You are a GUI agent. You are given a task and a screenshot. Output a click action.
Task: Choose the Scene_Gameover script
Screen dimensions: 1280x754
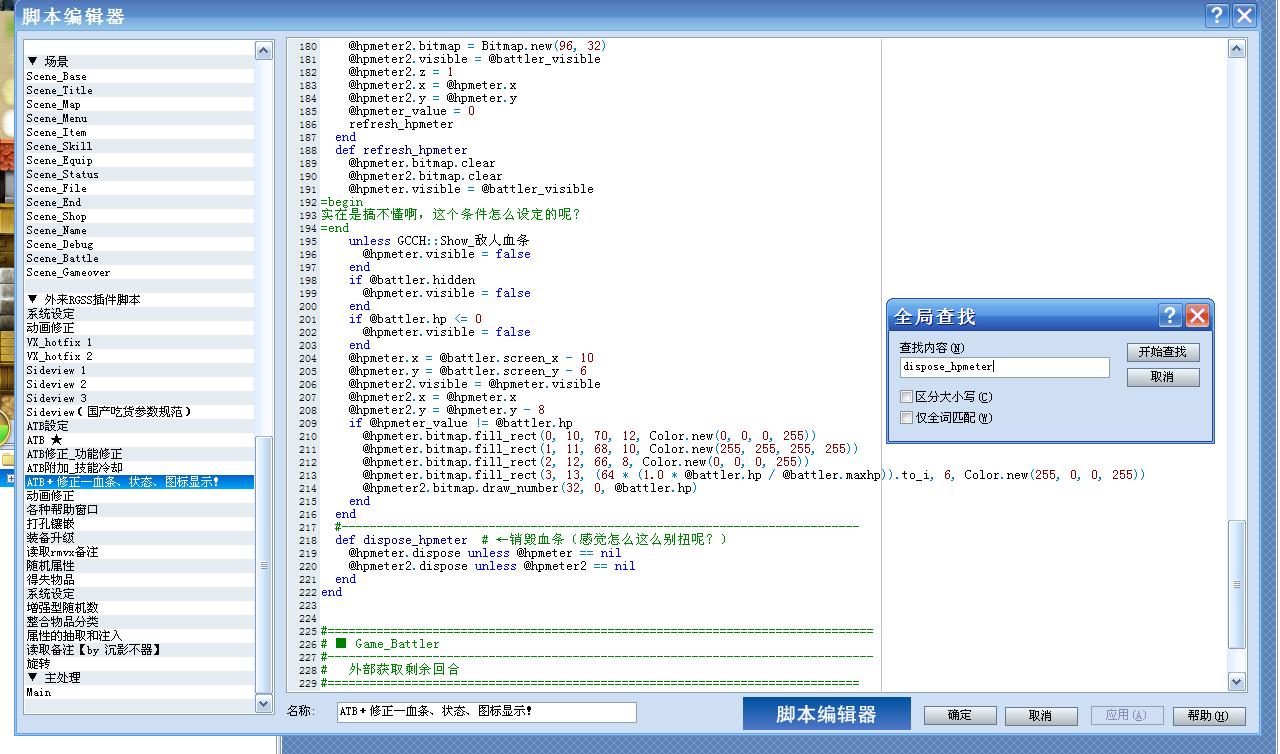pos(139,272)
